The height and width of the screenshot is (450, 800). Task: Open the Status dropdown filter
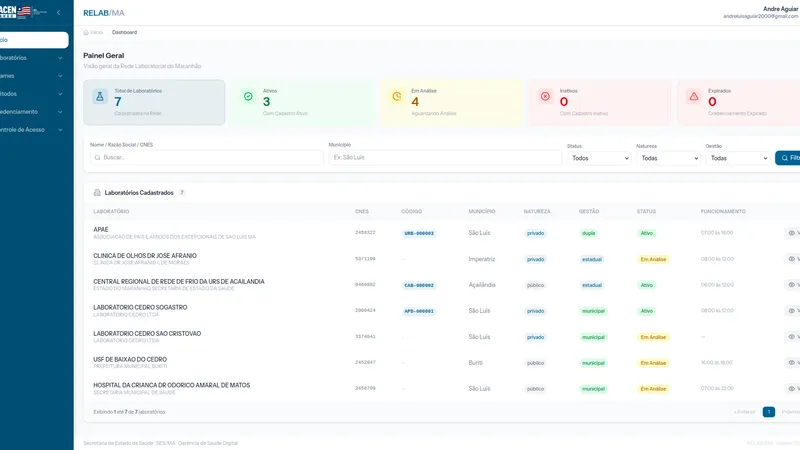pos(599,158)
